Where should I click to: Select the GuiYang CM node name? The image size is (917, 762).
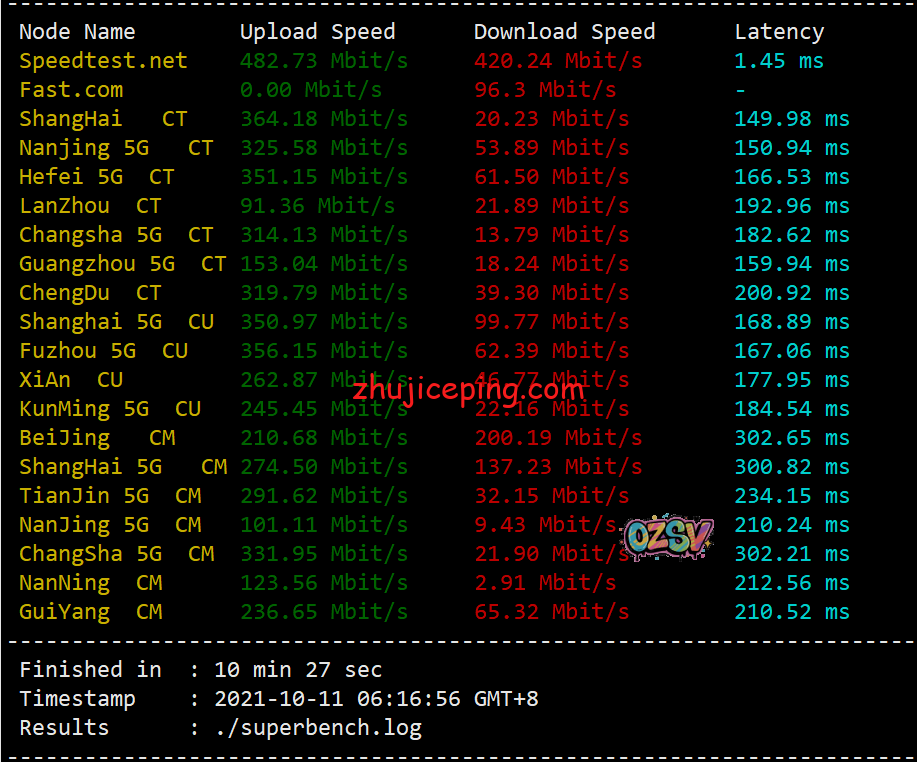click(x=91, y=612)
